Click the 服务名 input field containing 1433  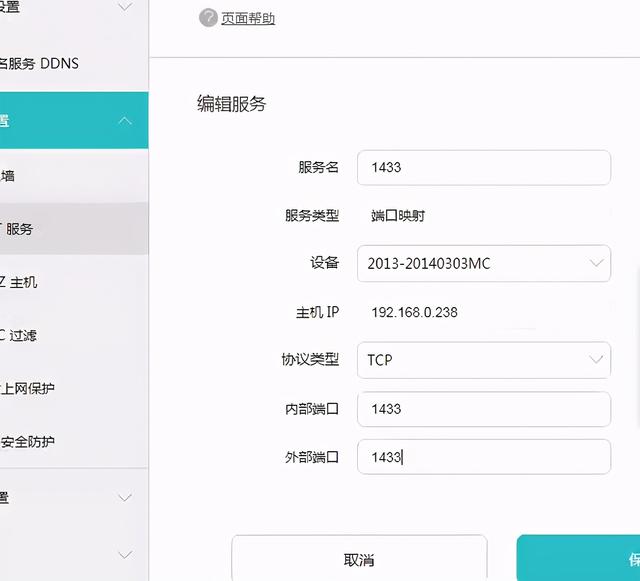(483, 168)
